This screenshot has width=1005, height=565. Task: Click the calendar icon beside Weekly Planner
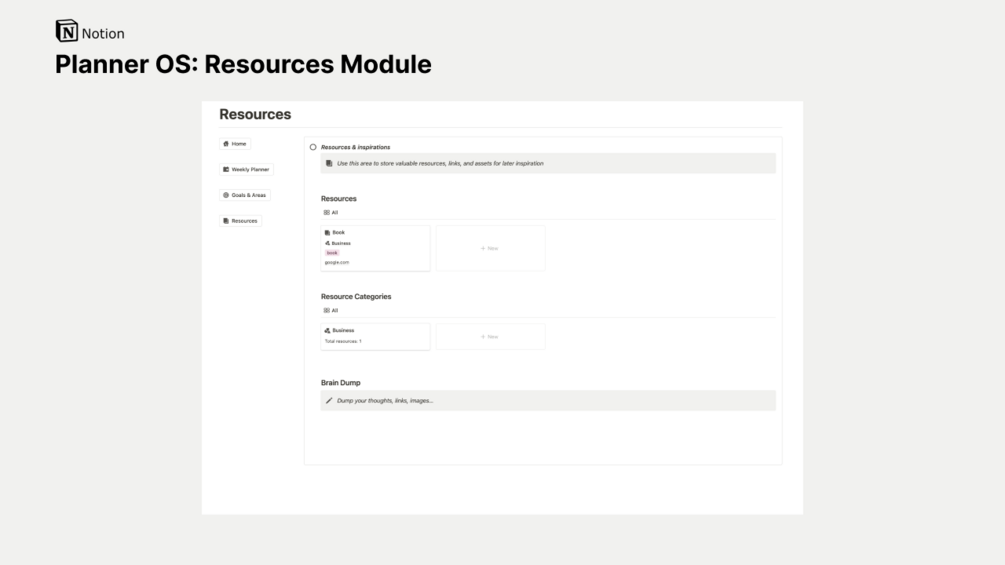pos(226,170)
